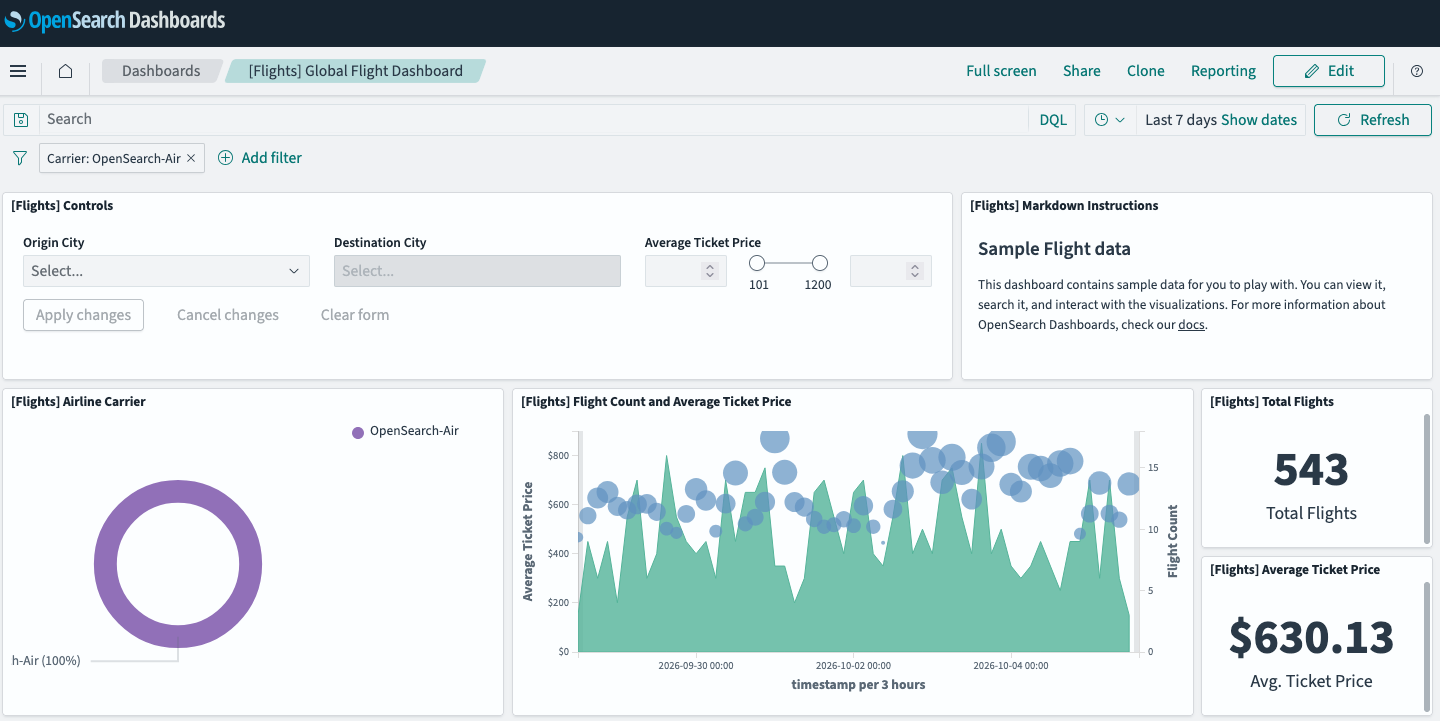
Task: Clone this dashboard
Action: coord(1146,71)
